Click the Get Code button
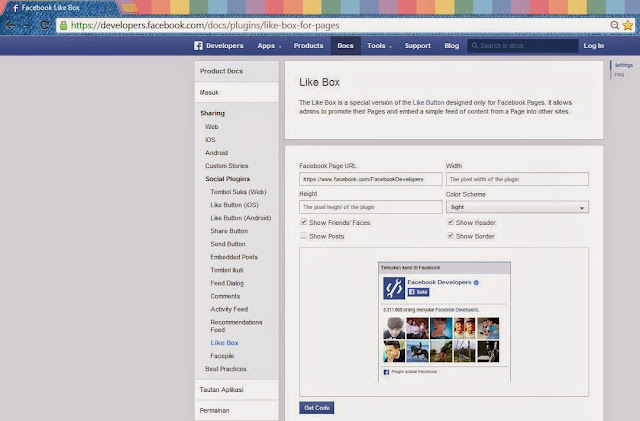Image resolution: width=640 pixels, height=421 pixels. (x=316, y=408)
